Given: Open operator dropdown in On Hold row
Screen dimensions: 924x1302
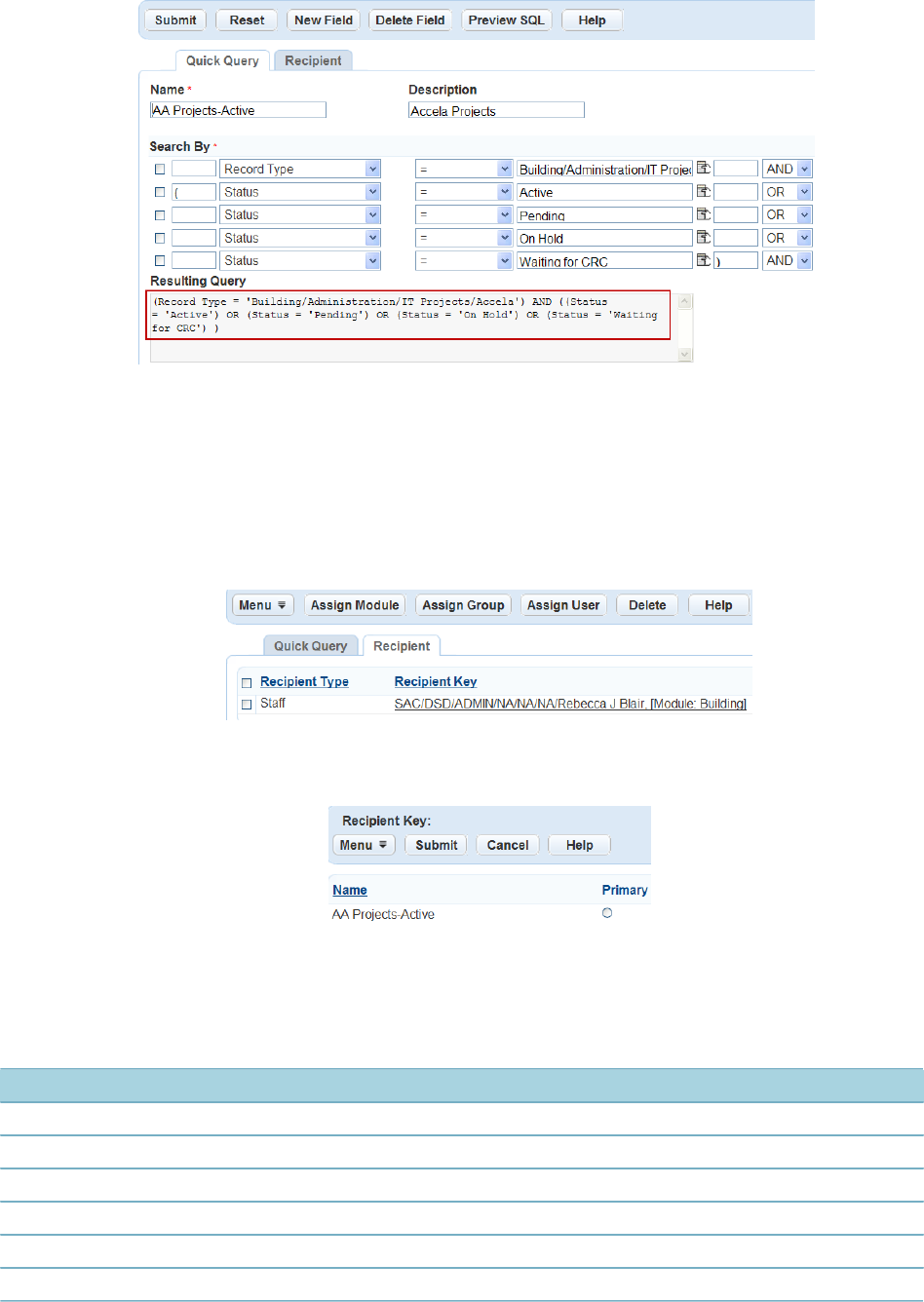Looking at the screenshot, I should [x=504, y=238].
